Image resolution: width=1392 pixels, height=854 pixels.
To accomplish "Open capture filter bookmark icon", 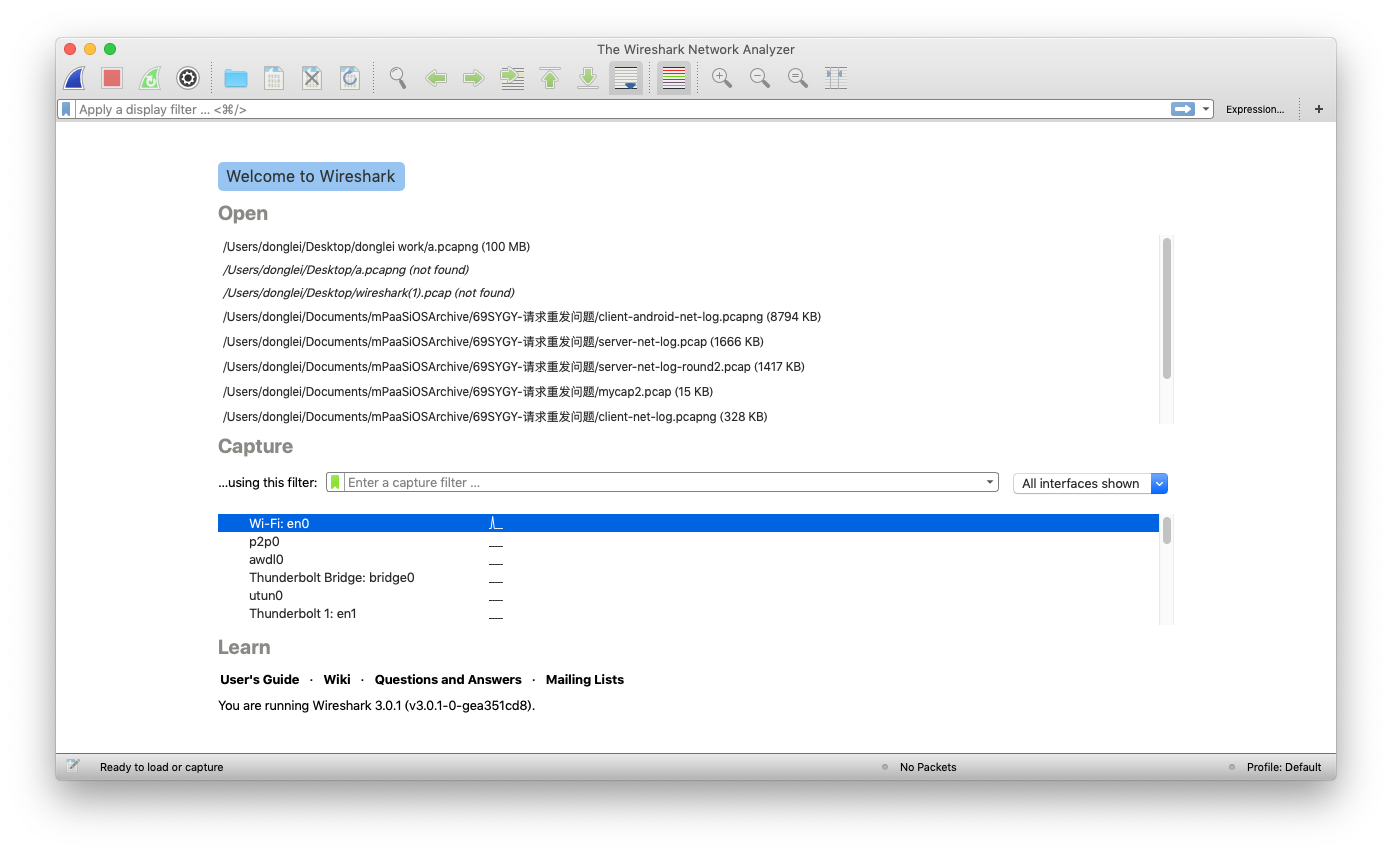I will [x=336, y=482].
